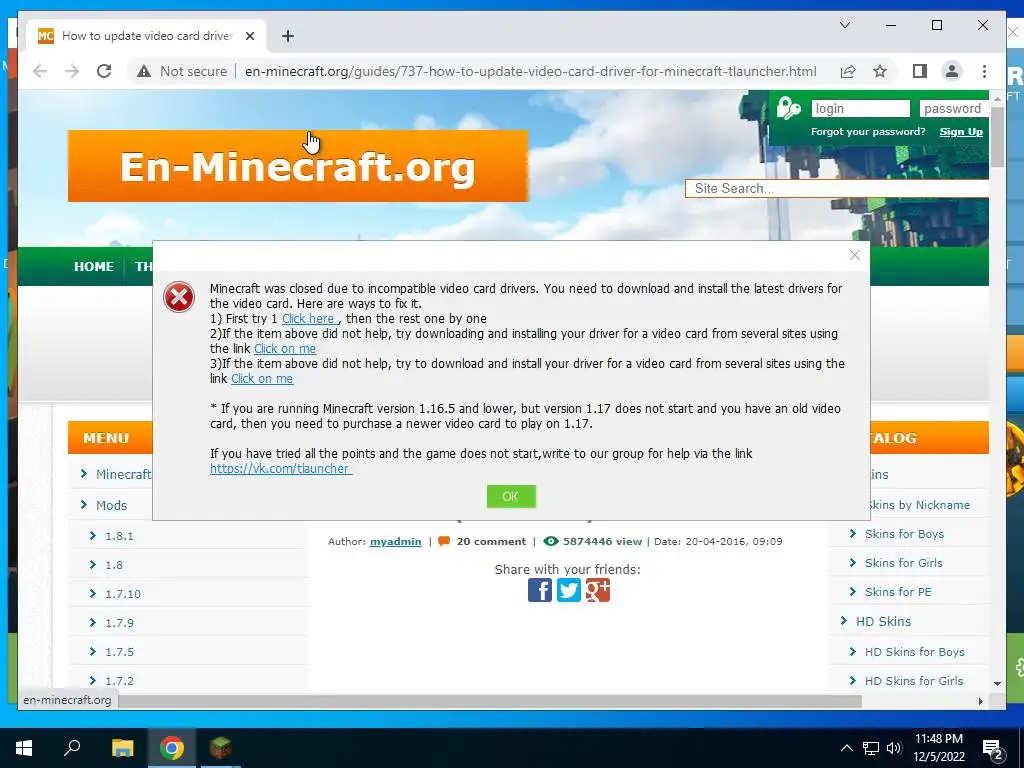Select Mods version 1.7.9

click(119, 623)
